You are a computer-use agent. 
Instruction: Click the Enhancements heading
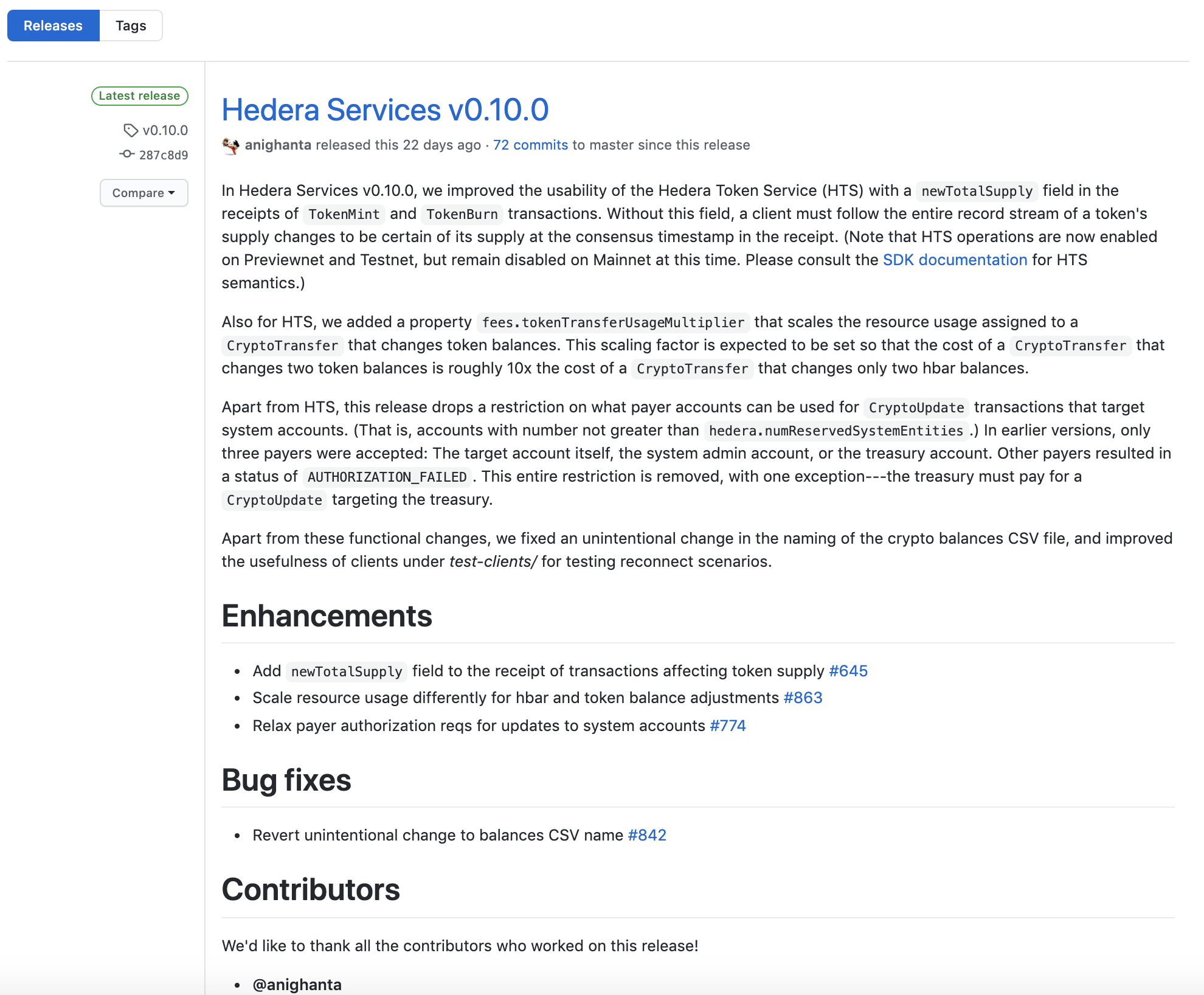327,615
